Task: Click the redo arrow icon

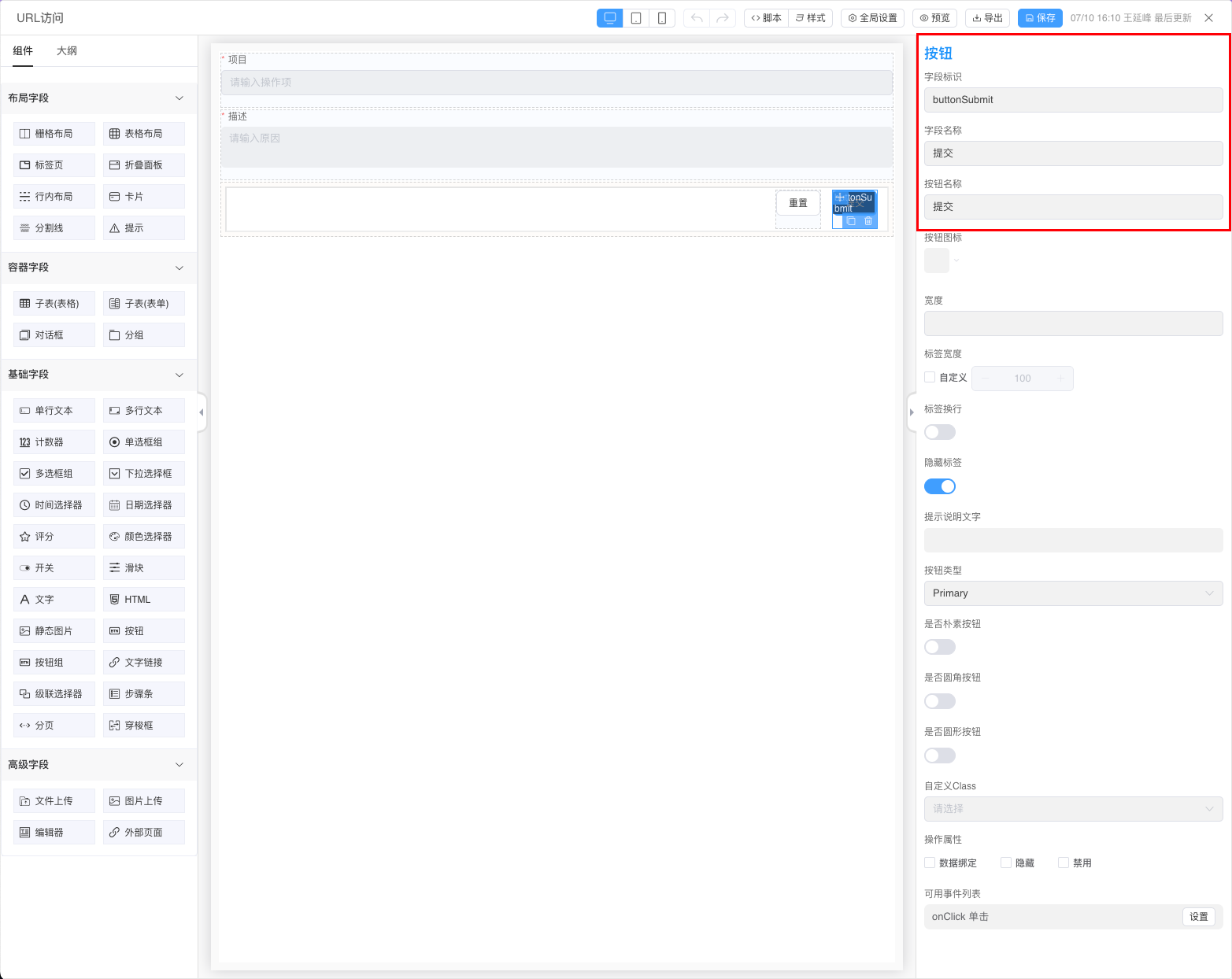Action: (x=722, y=18)
